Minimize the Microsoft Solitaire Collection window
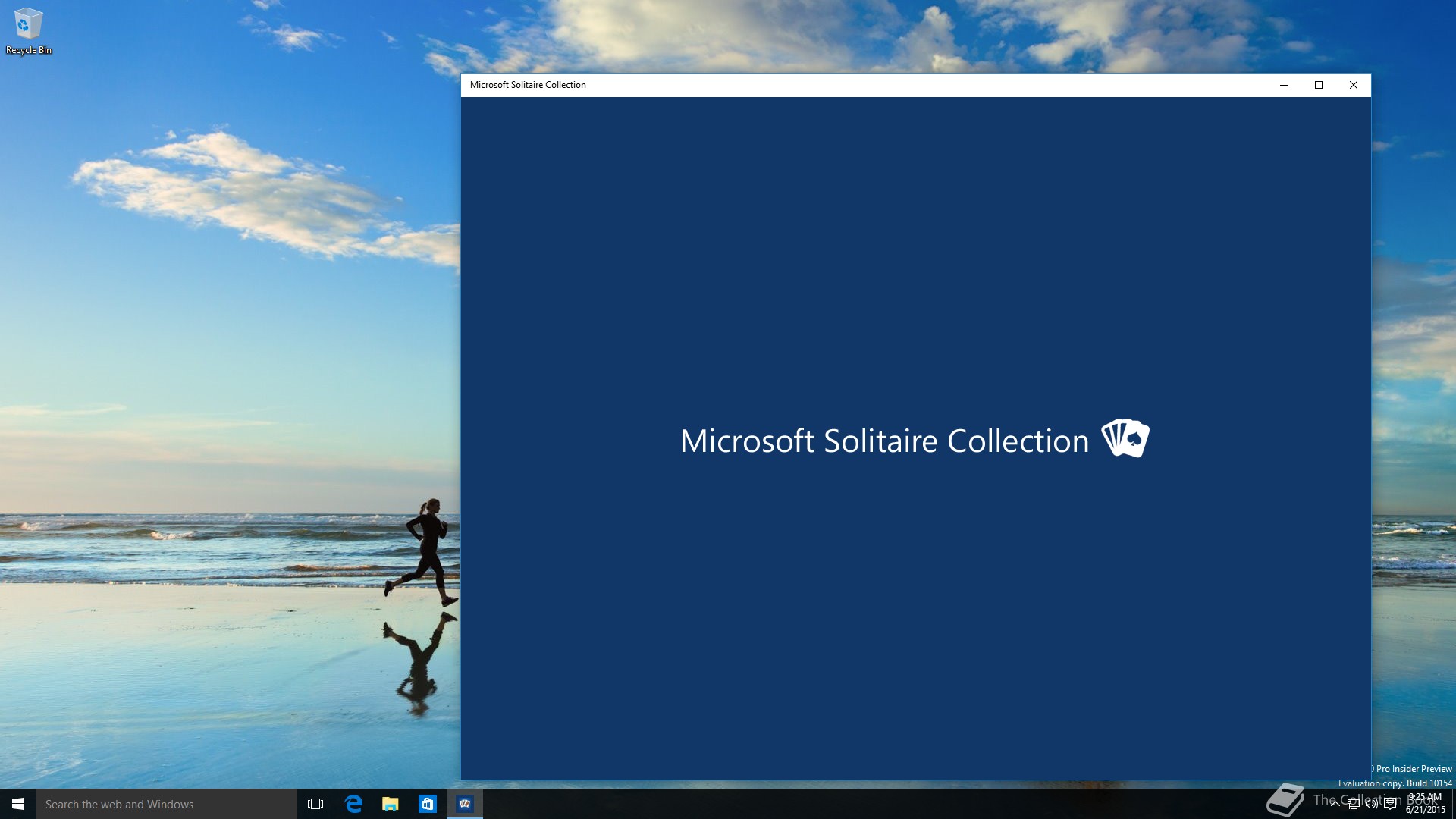 click(x=1284, y=85)
